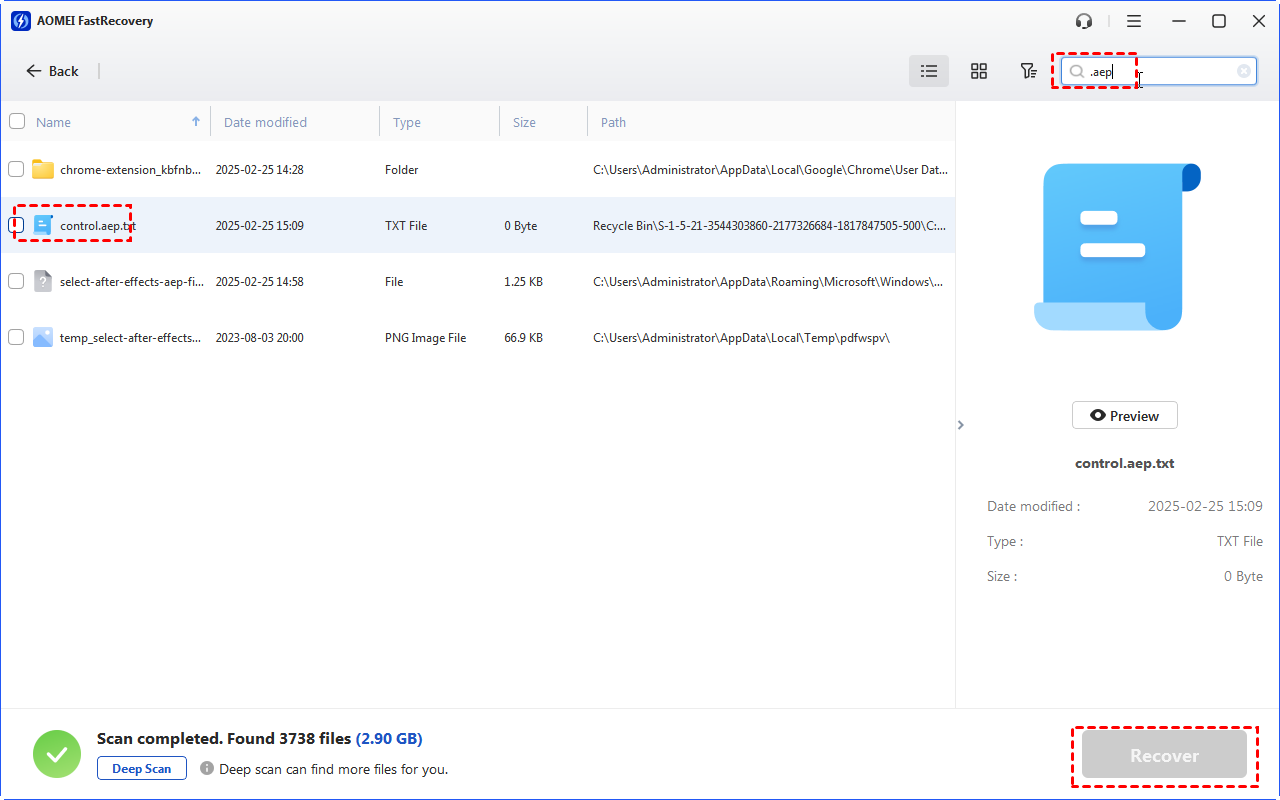Sort files by Type column

point(406,122)
